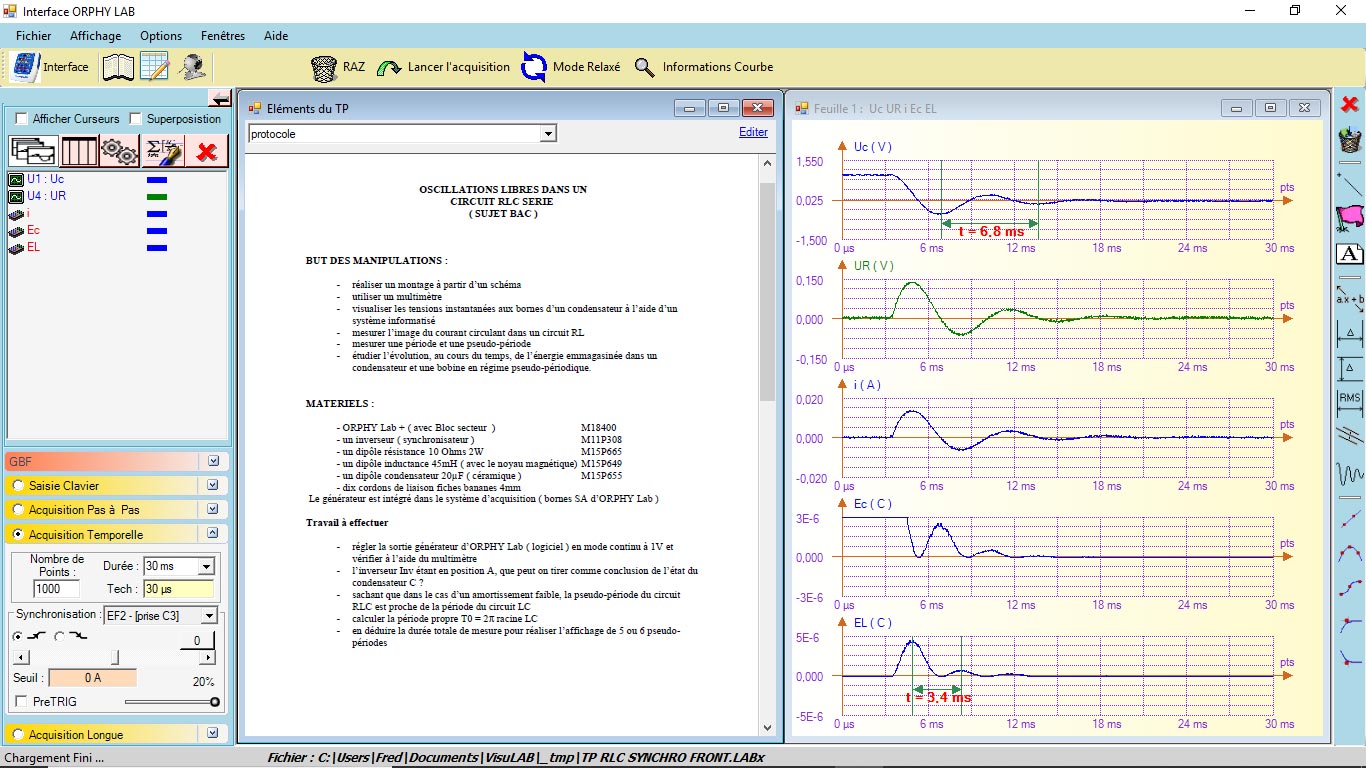Screen dimensions: 1366x768
Task: Open the Aide menu
Action: coord(276,36)
